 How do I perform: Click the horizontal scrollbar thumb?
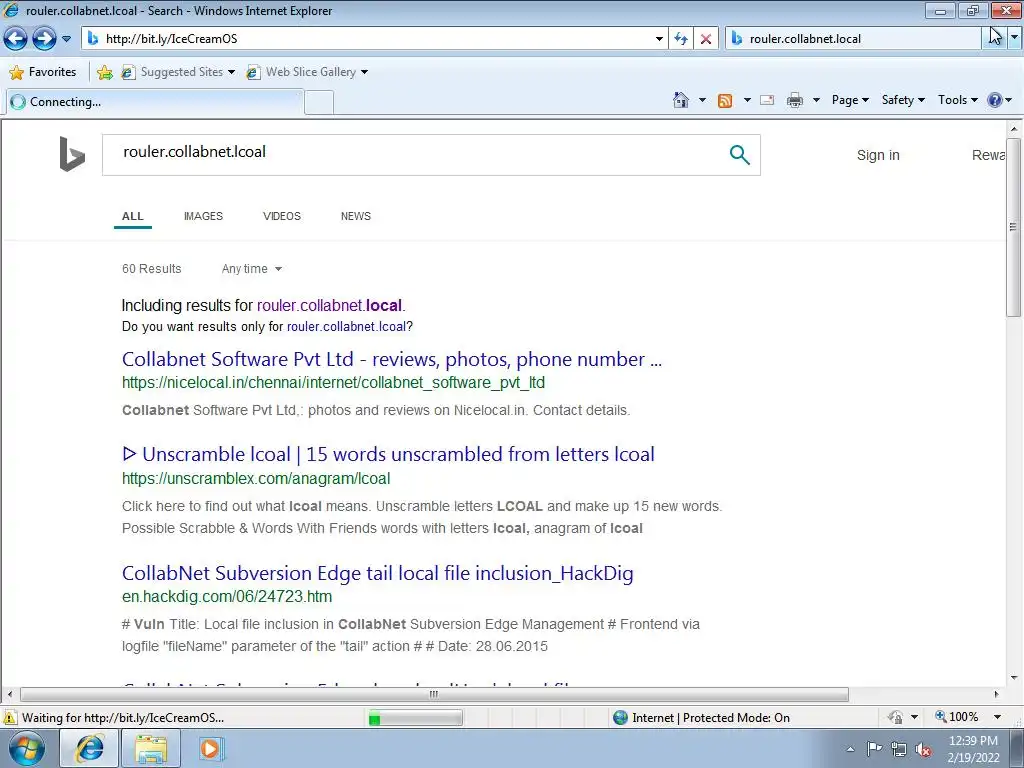click(434, 694)
